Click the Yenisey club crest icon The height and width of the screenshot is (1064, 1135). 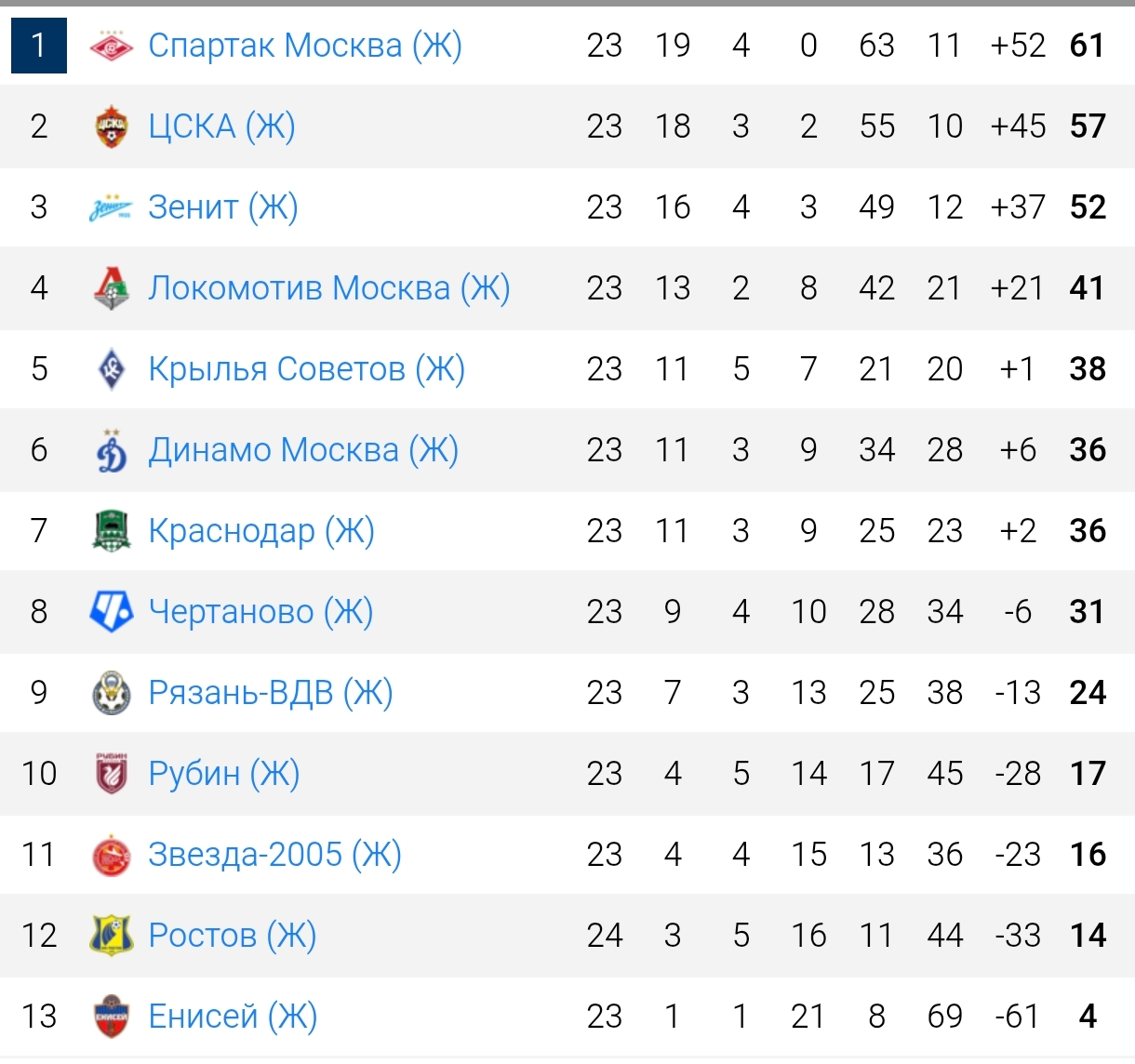(x=112, y=1017)
